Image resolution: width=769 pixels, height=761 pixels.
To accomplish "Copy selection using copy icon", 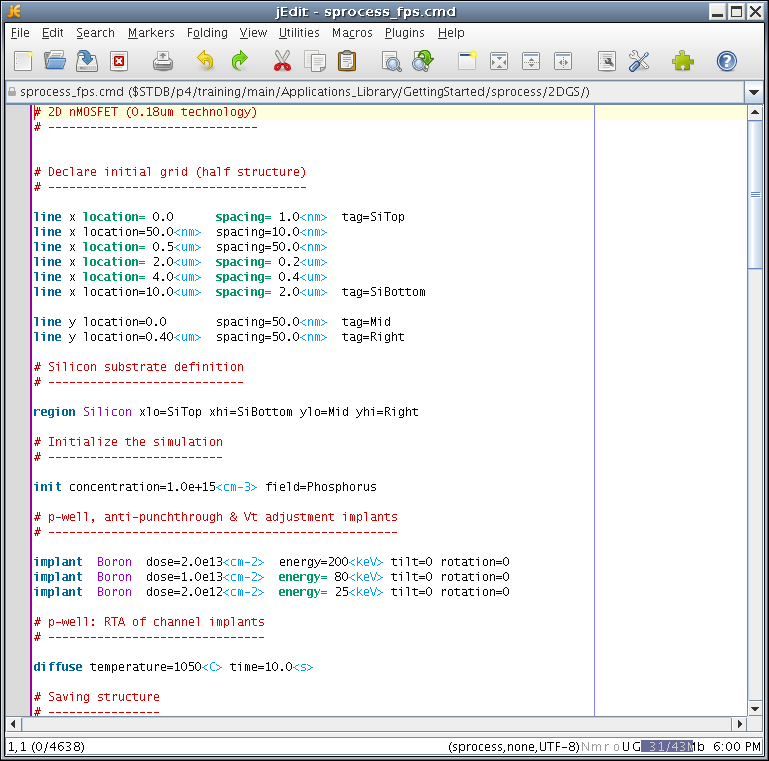I will coord(315,61).
